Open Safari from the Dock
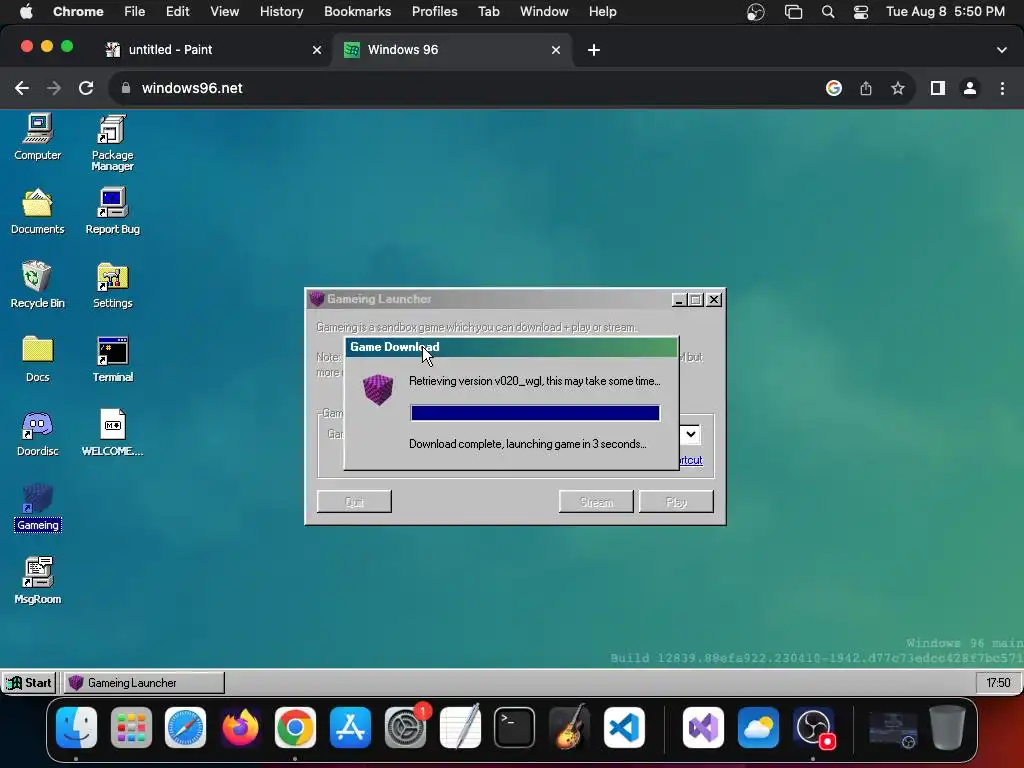This screenshot has width=1024, height=768. pyautogui.click(x=185, y=727)
